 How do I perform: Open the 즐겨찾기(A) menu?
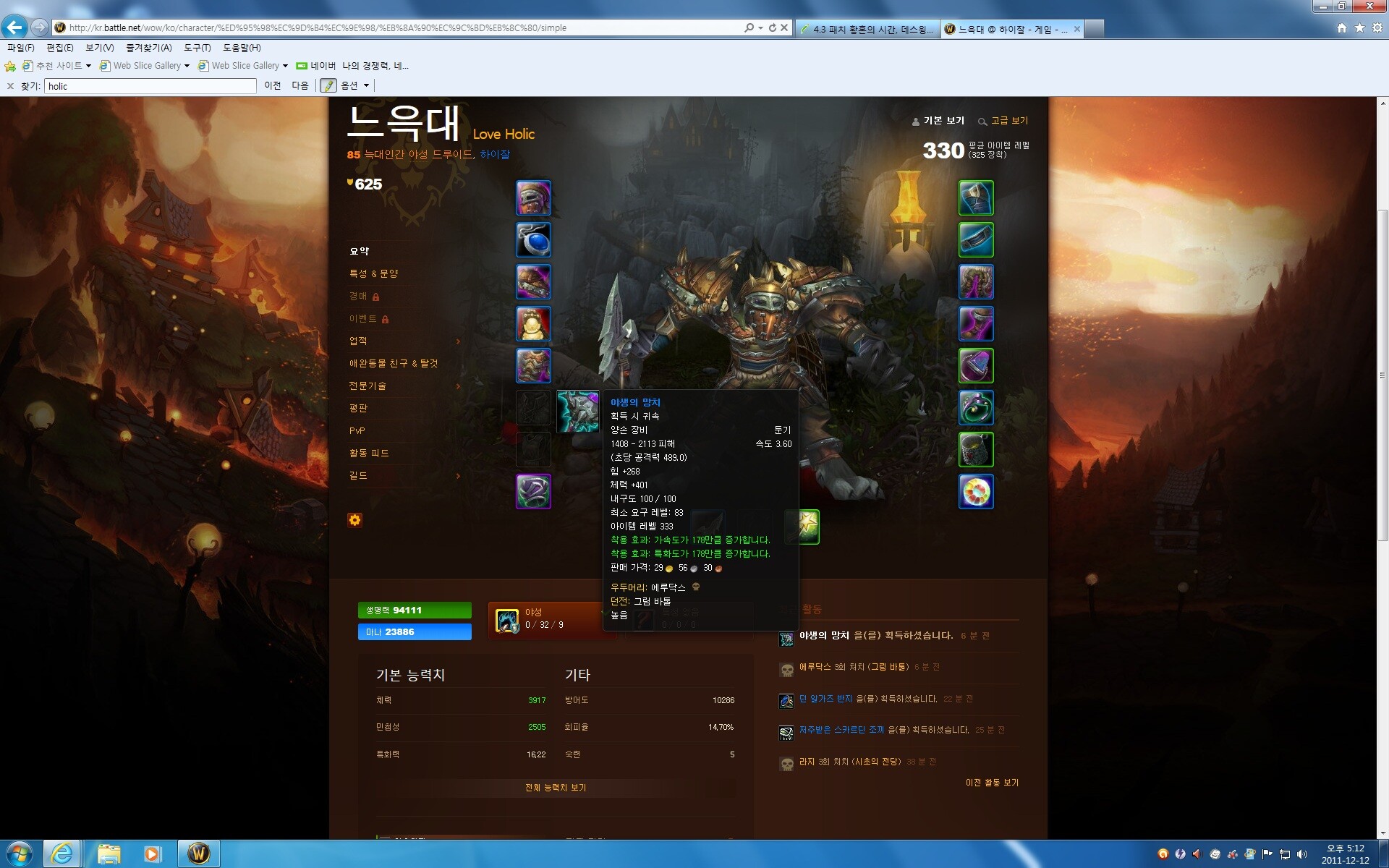tap(149, 47)
